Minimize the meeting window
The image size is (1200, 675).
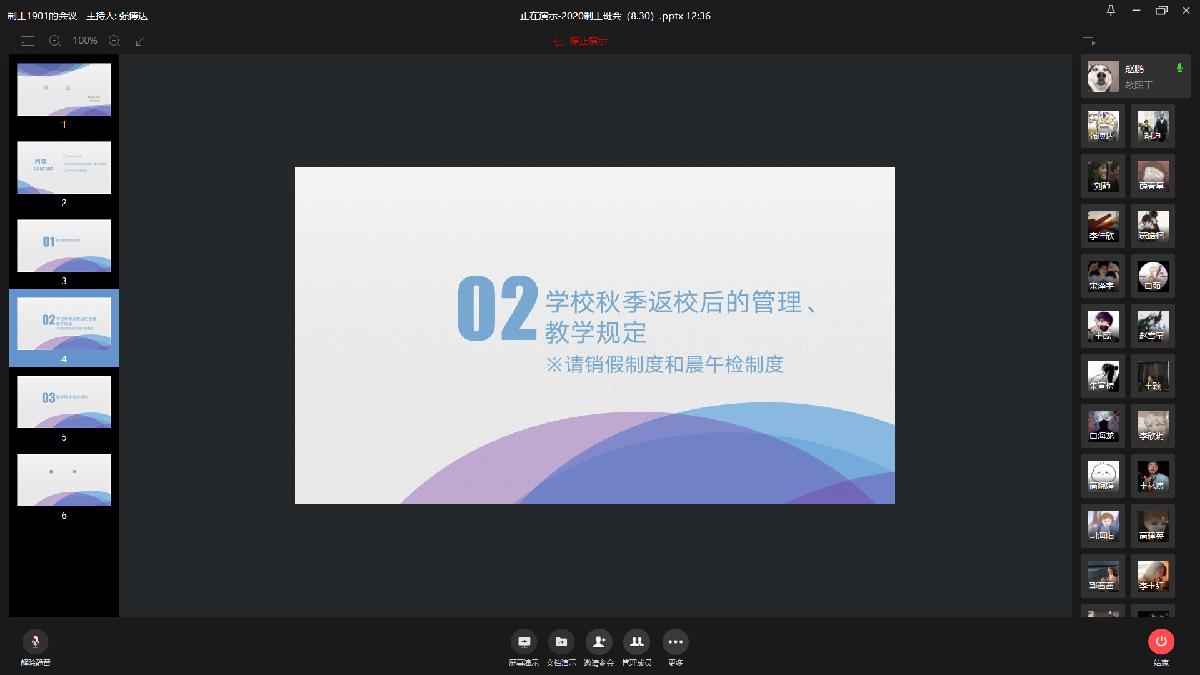coord(1136,10)
